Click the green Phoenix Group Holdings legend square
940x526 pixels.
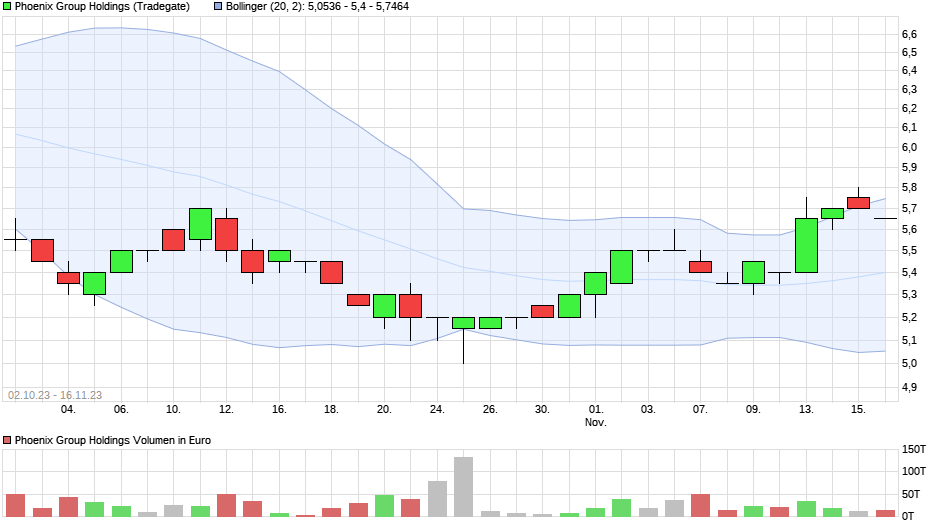tap(7, 7)
